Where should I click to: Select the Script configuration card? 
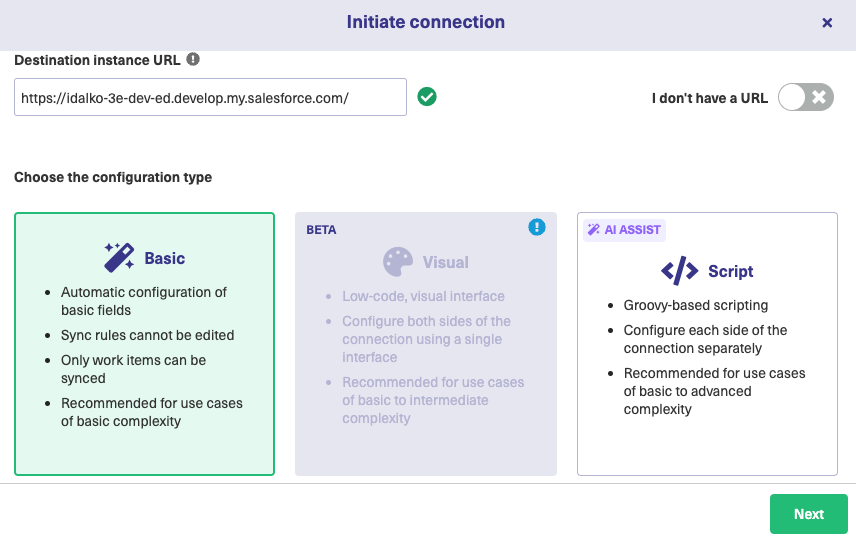(707, 344)
